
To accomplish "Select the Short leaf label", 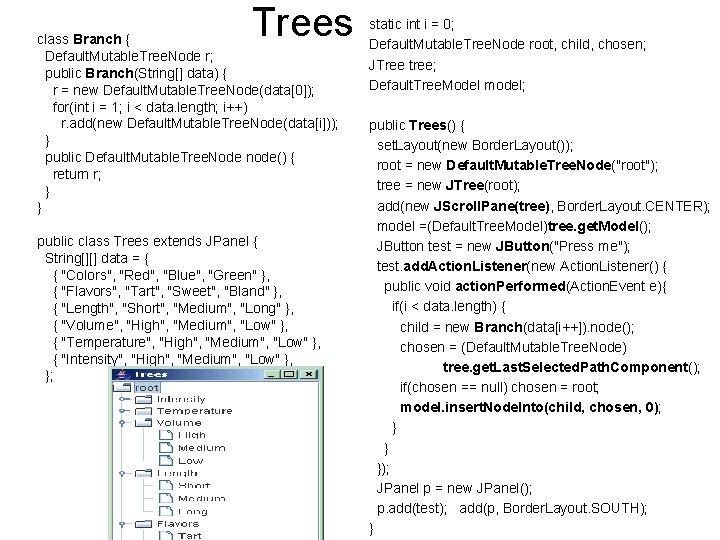I will tap(194, 485).
